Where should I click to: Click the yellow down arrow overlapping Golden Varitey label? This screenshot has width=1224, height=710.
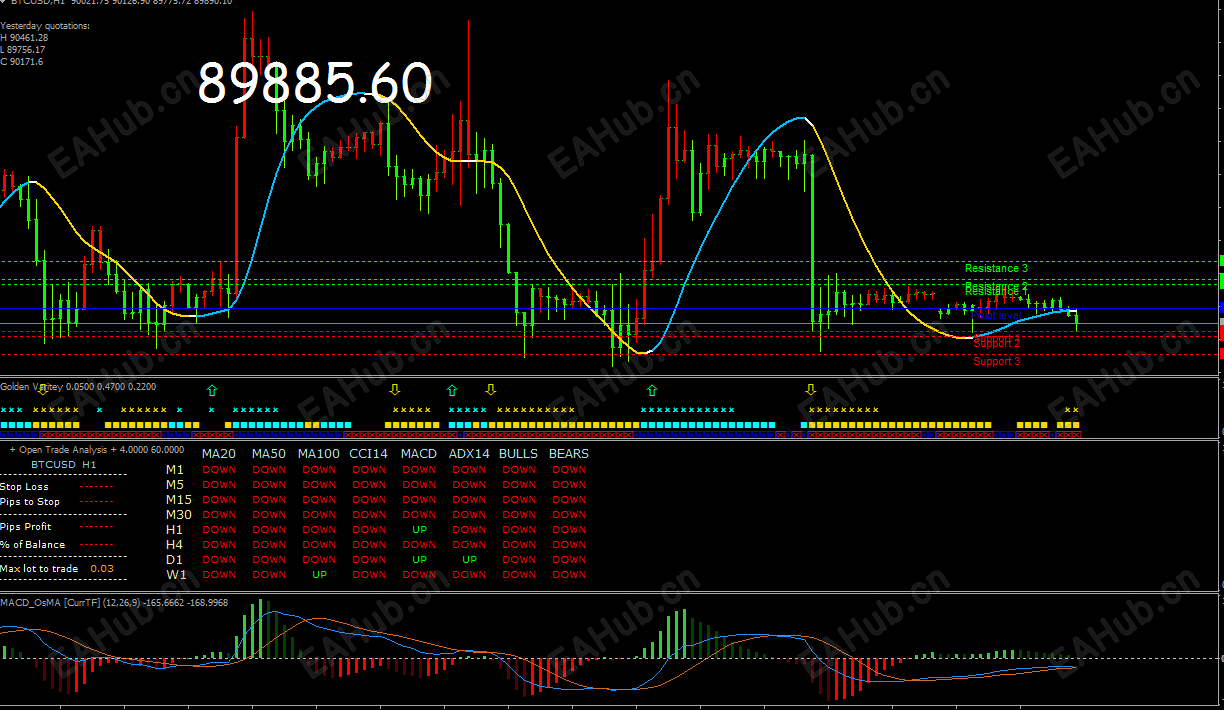point(42,389)
